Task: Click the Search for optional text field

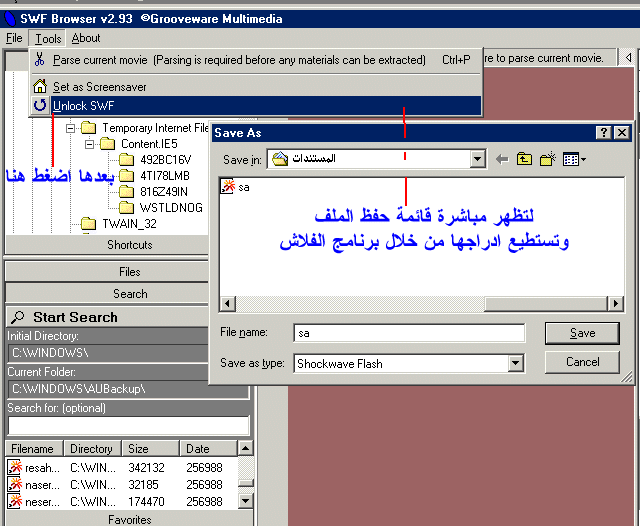Action: point(128,426)
